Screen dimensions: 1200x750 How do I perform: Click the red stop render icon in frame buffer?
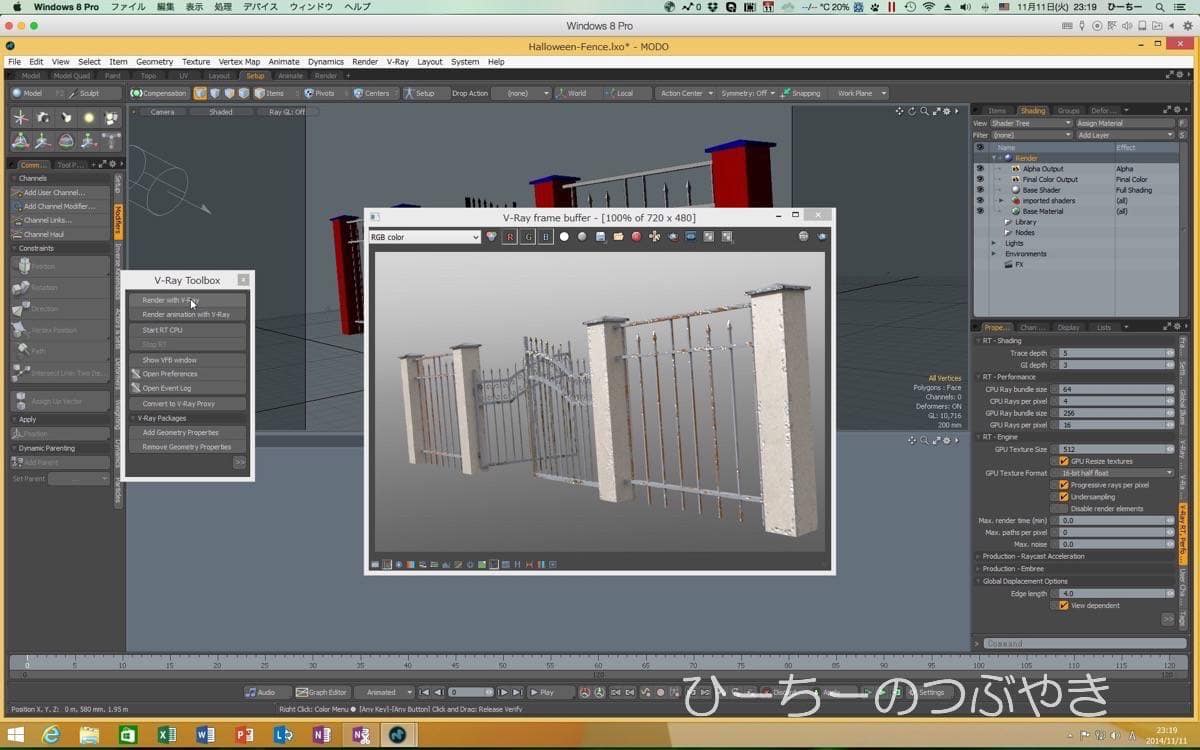636,237
